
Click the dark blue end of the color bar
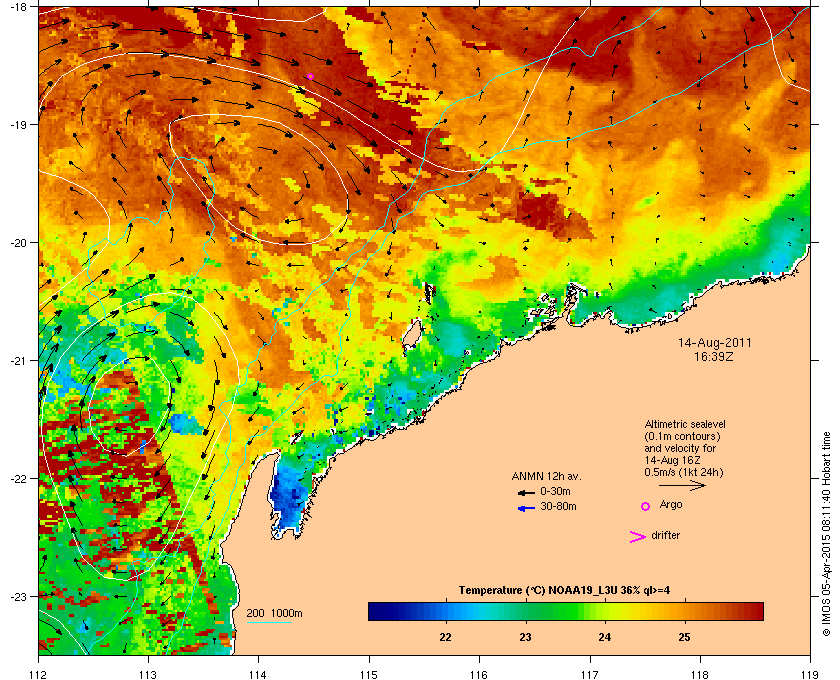pos(375,611)
